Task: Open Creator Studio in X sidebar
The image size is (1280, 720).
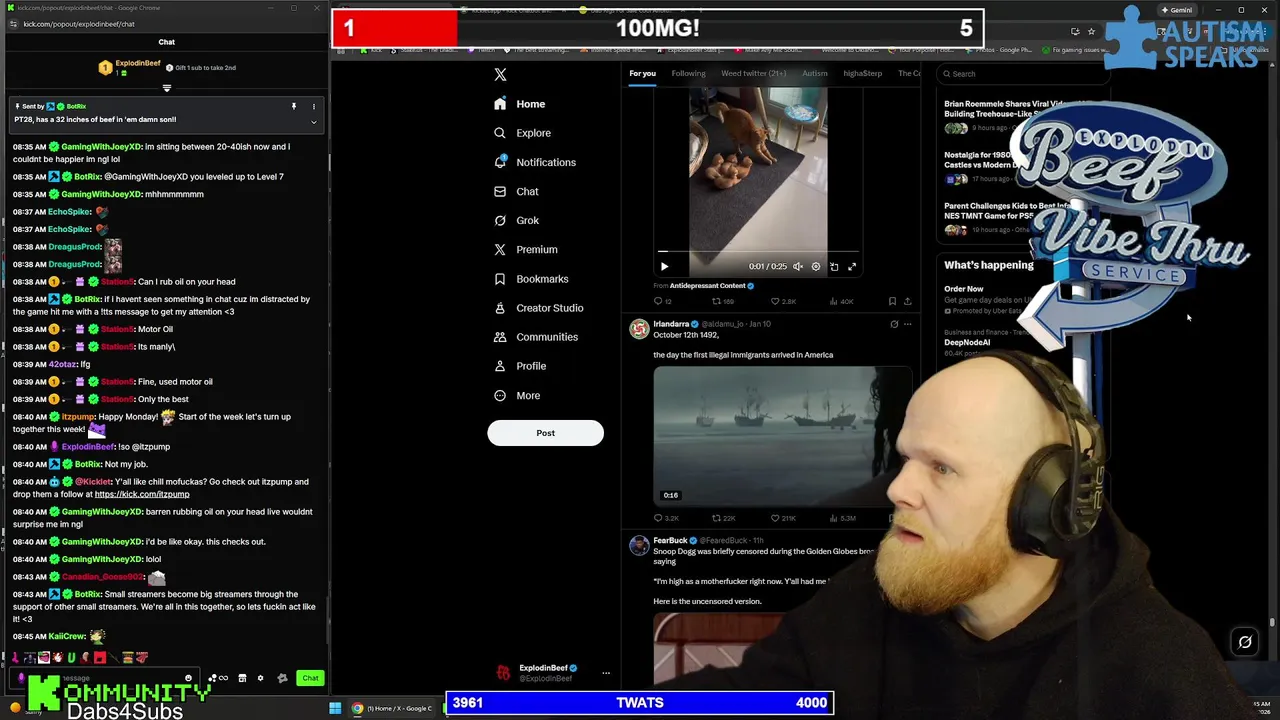Action: click(x=538, y=308)
